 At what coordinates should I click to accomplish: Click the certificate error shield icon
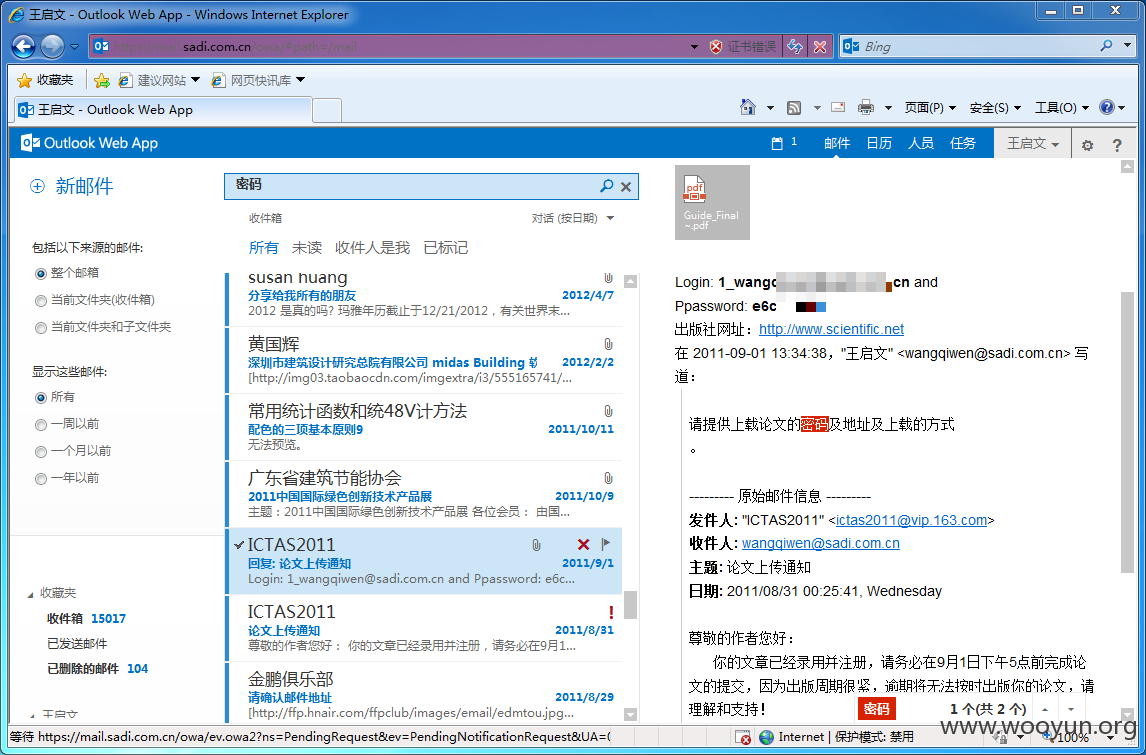pos(716,47)
